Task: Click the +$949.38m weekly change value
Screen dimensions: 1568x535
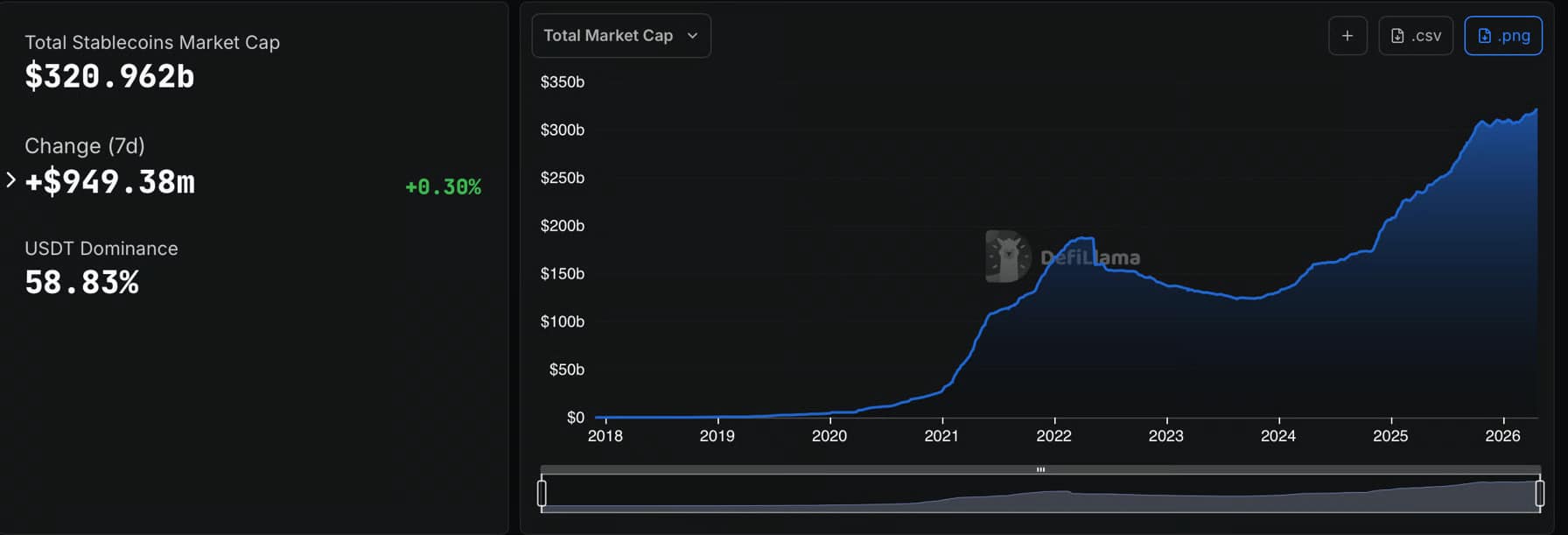Action: 110,182
